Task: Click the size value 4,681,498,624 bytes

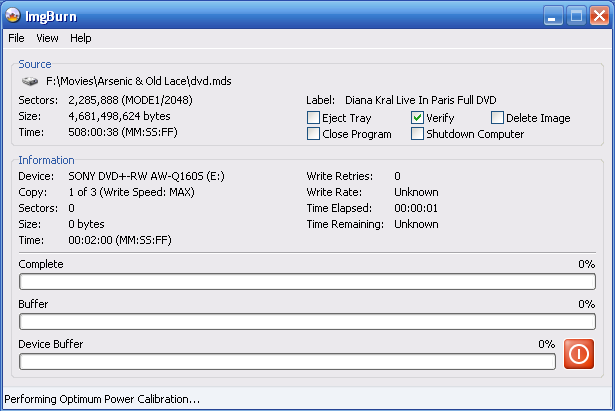Action: 119,116
